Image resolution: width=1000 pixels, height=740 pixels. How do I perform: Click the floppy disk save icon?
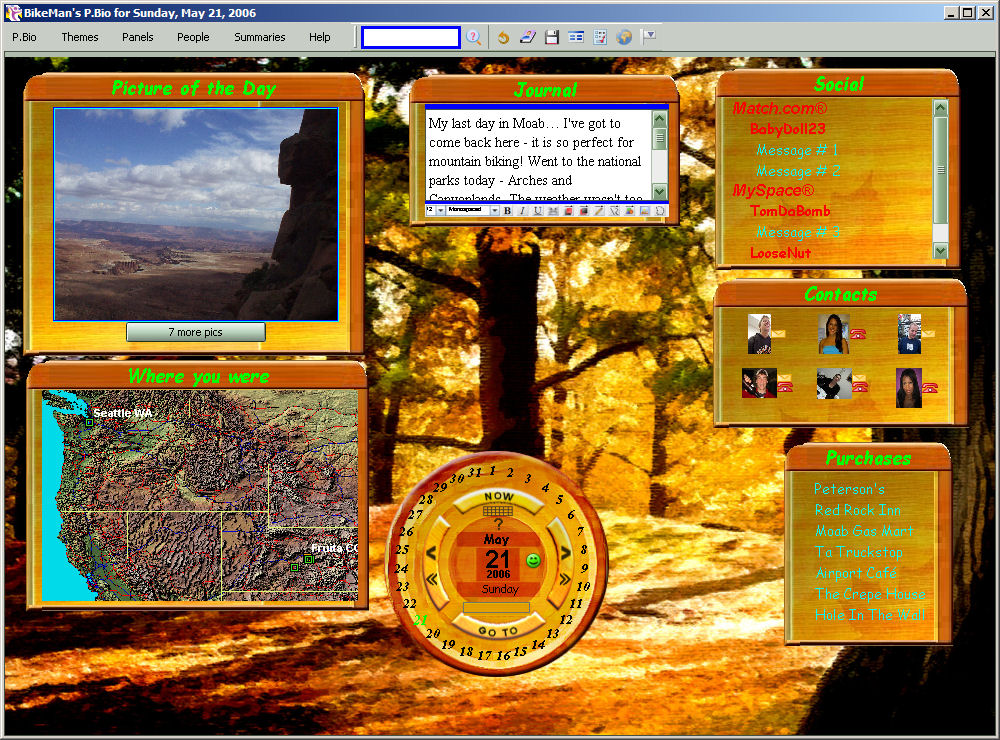551,37
